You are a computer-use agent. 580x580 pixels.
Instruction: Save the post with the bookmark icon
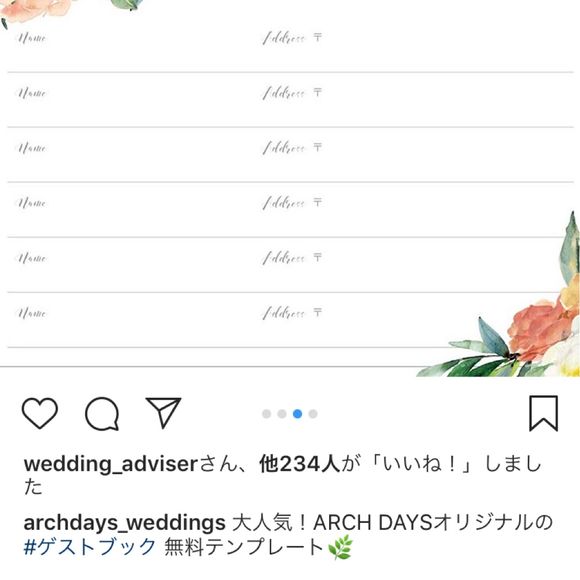pyautogui.click(x=543, y=413)
